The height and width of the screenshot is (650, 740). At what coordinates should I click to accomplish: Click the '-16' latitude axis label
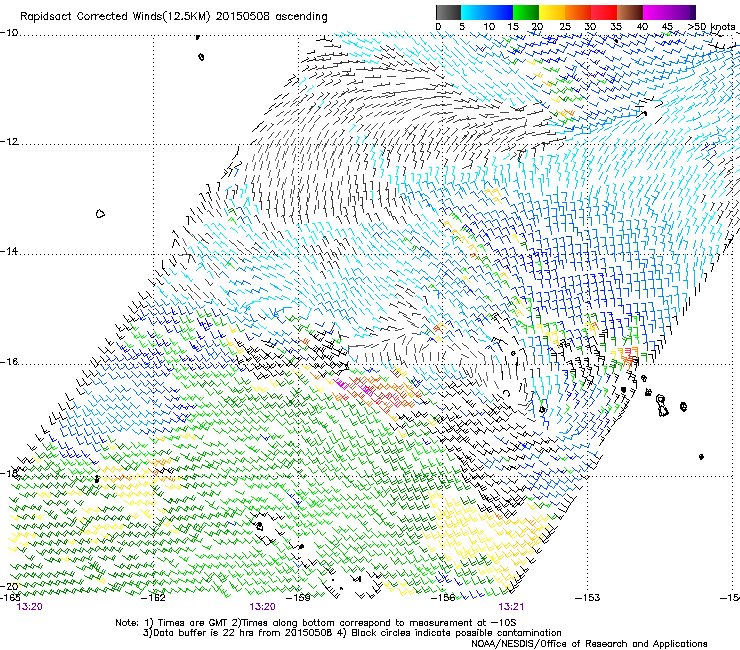click(9, 362)
